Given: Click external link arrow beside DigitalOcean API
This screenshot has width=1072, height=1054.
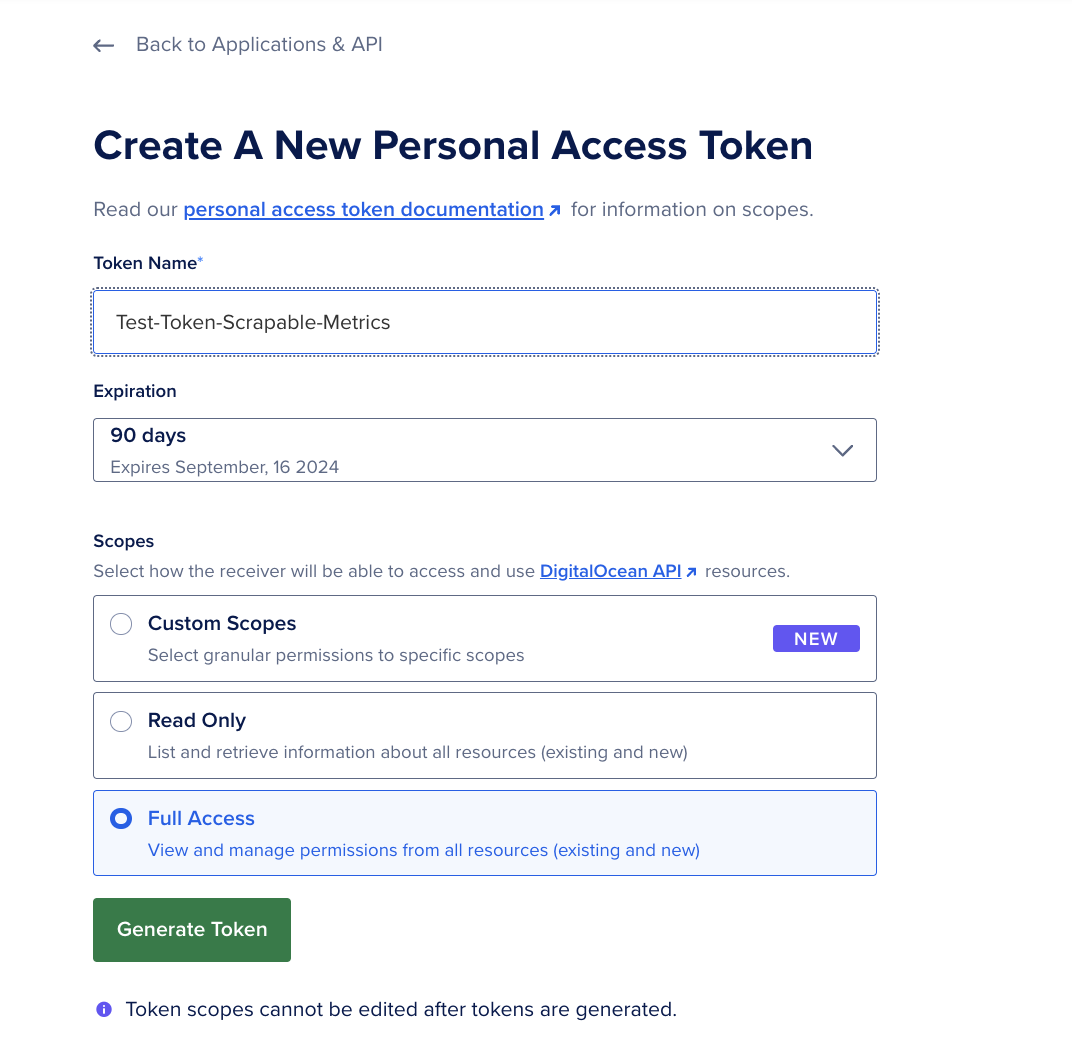Looking at the screenshot, I should [x=691, y=573].
